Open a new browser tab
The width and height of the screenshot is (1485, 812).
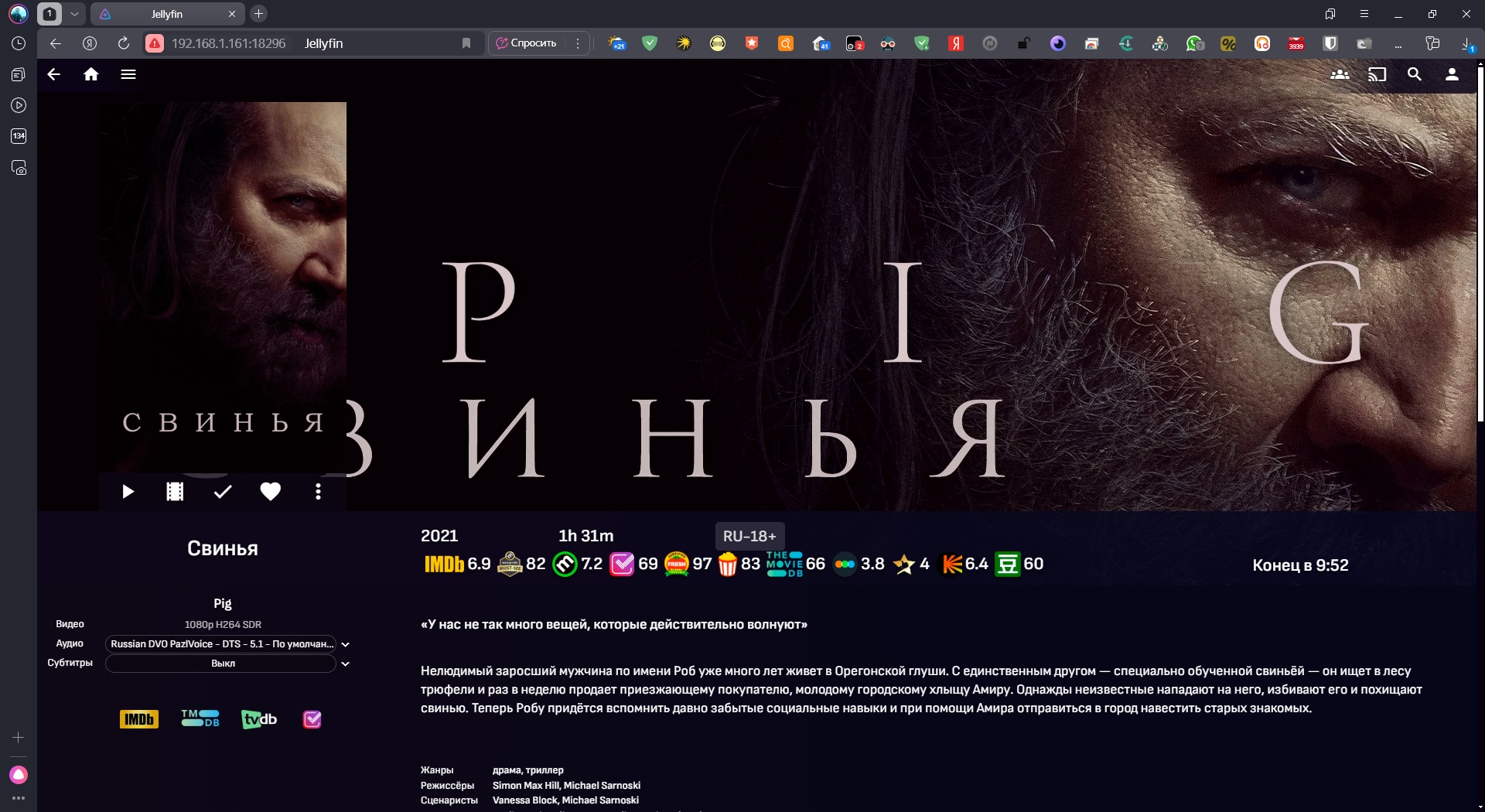coord(259,13)
